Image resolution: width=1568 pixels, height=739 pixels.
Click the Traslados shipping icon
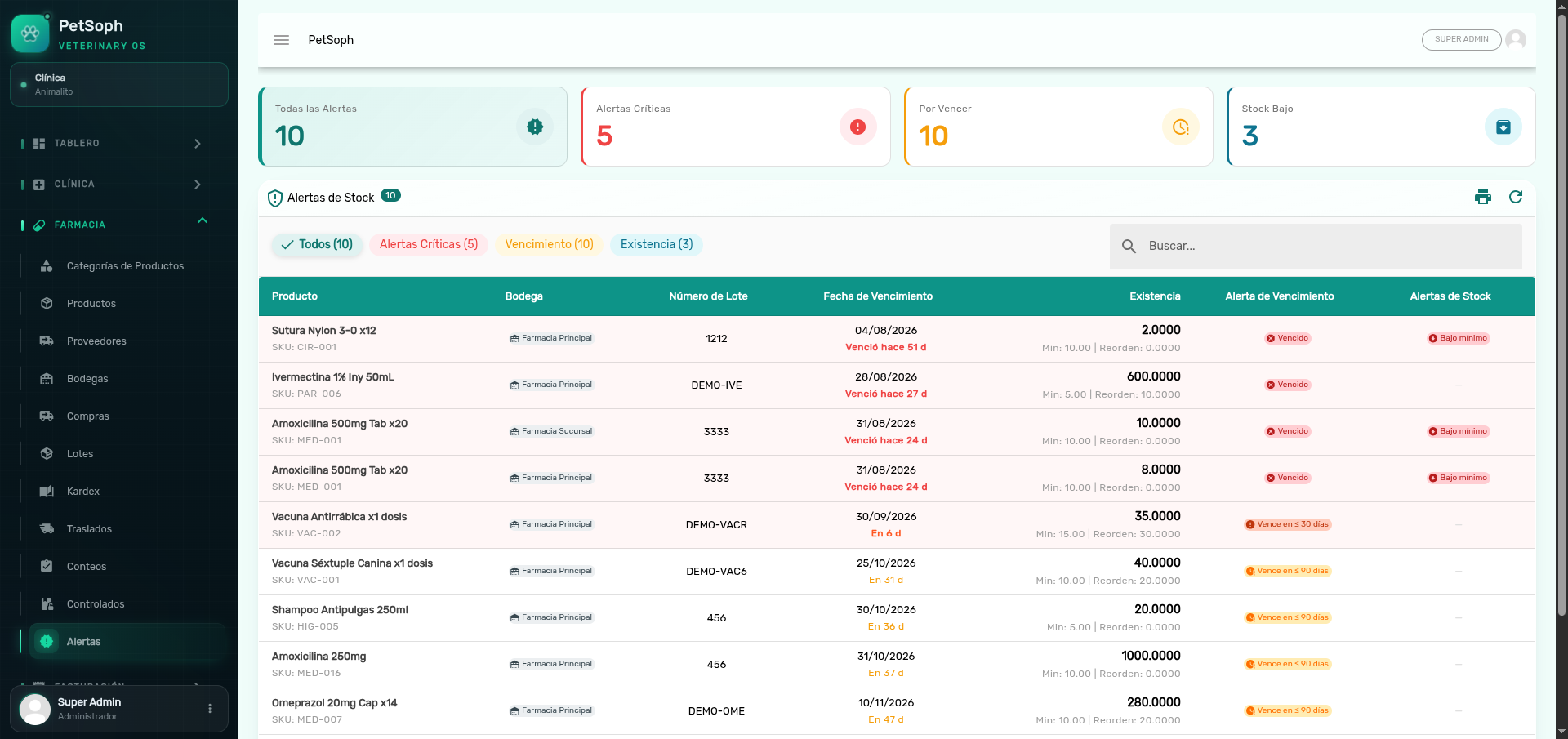point(47,529)
